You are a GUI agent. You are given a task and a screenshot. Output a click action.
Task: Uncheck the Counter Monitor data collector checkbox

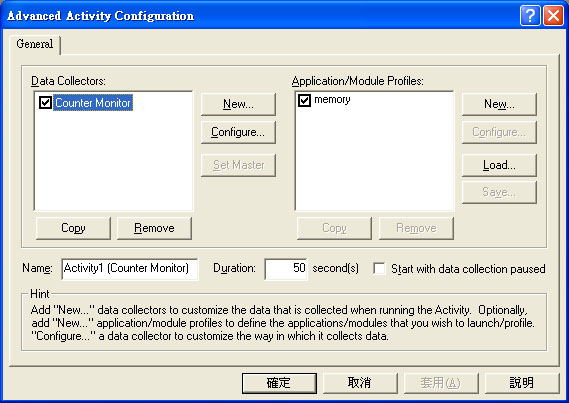[45, 103]
